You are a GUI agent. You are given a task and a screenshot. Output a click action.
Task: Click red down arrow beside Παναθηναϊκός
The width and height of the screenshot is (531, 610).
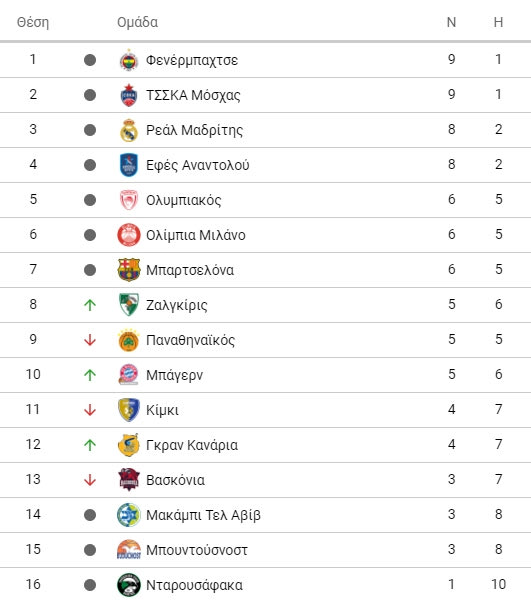pos(90,340)
